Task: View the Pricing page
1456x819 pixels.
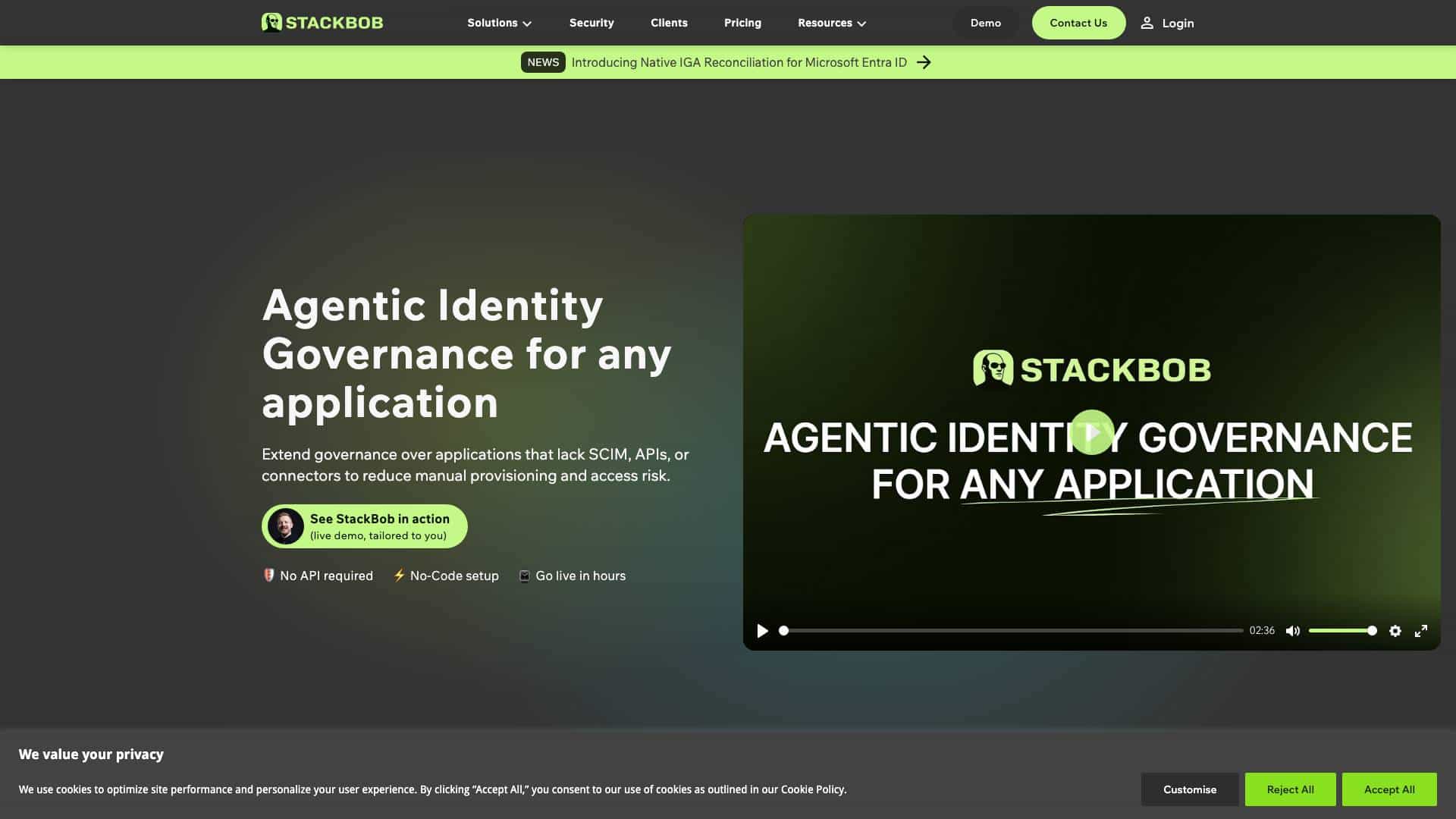Action: tap(742, 23)
